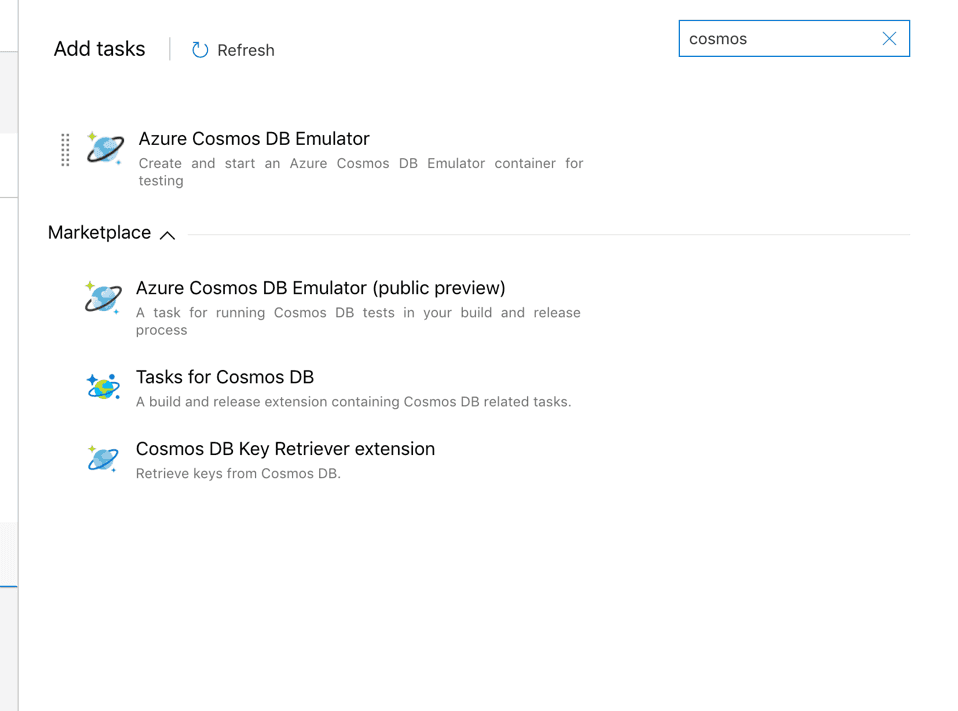Click the Refresh circular arrow icon
The image size is (958, 711).
200,50
